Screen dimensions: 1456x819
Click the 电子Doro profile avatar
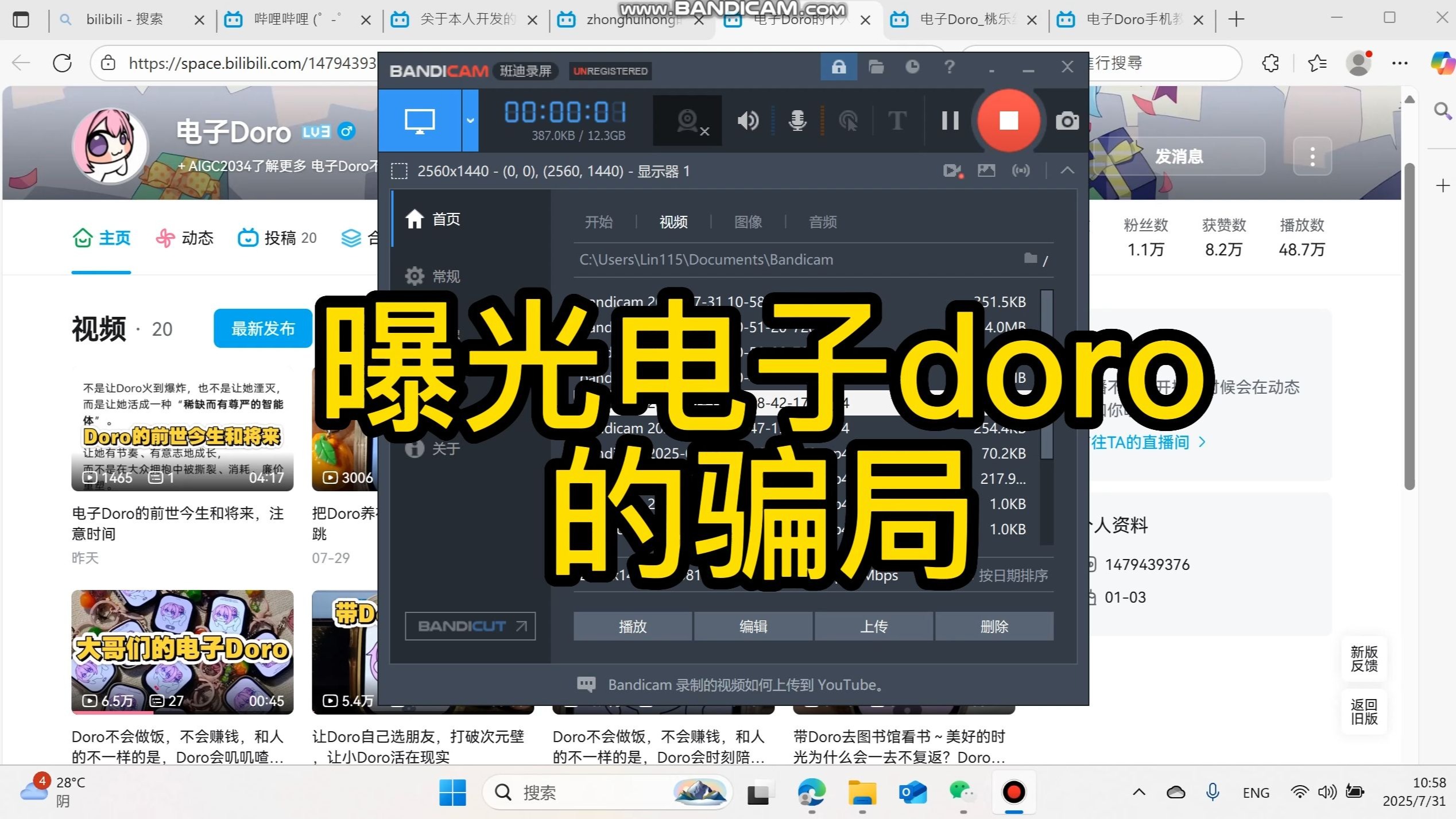coord(110,146)
